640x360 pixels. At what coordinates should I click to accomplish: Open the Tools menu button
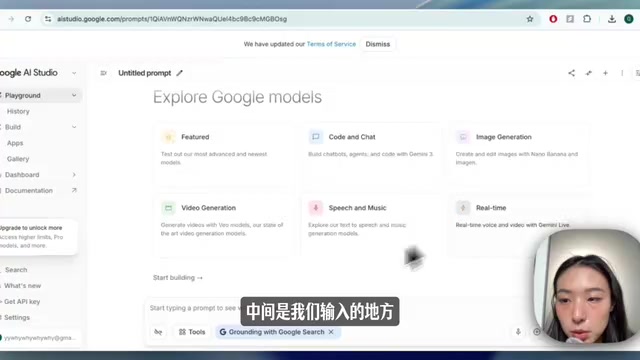[192, 332]
